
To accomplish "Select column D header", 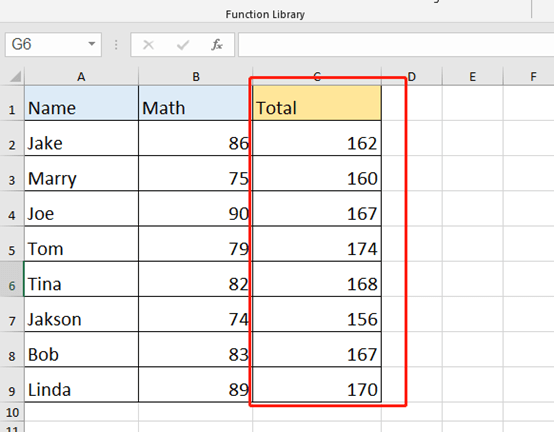I will pos(412,76).
